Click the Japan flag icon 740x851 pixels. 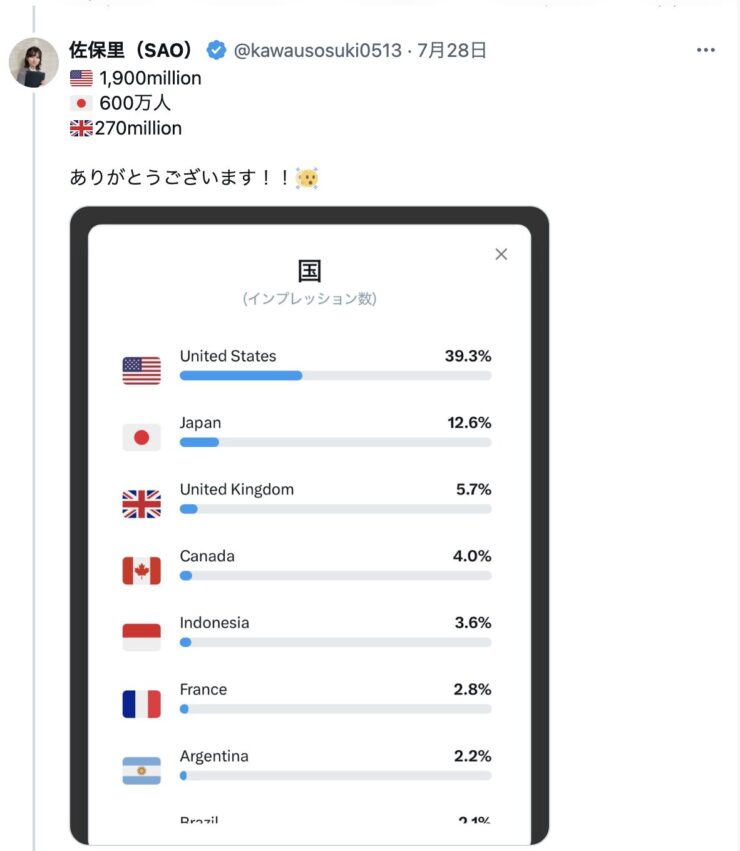[x=142, y=437]
